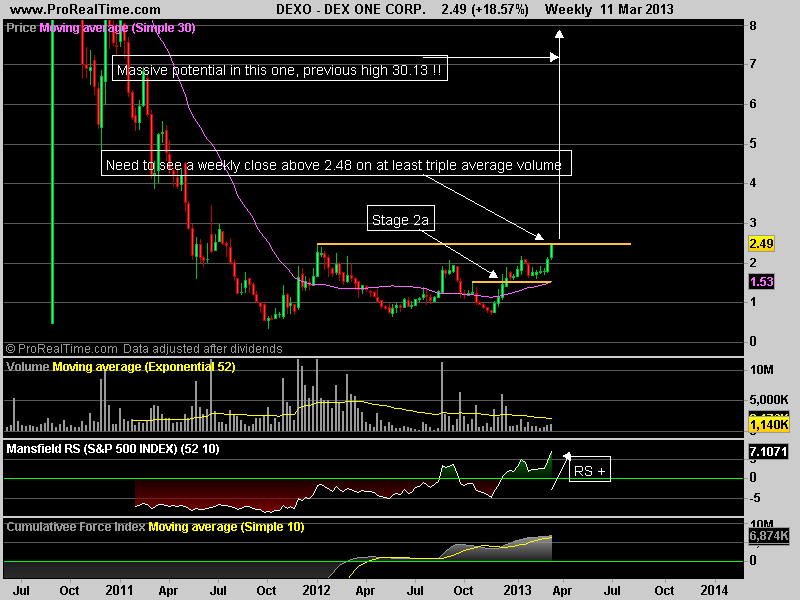Click the 7.1071 relative strength value tag

coord(768,452)
